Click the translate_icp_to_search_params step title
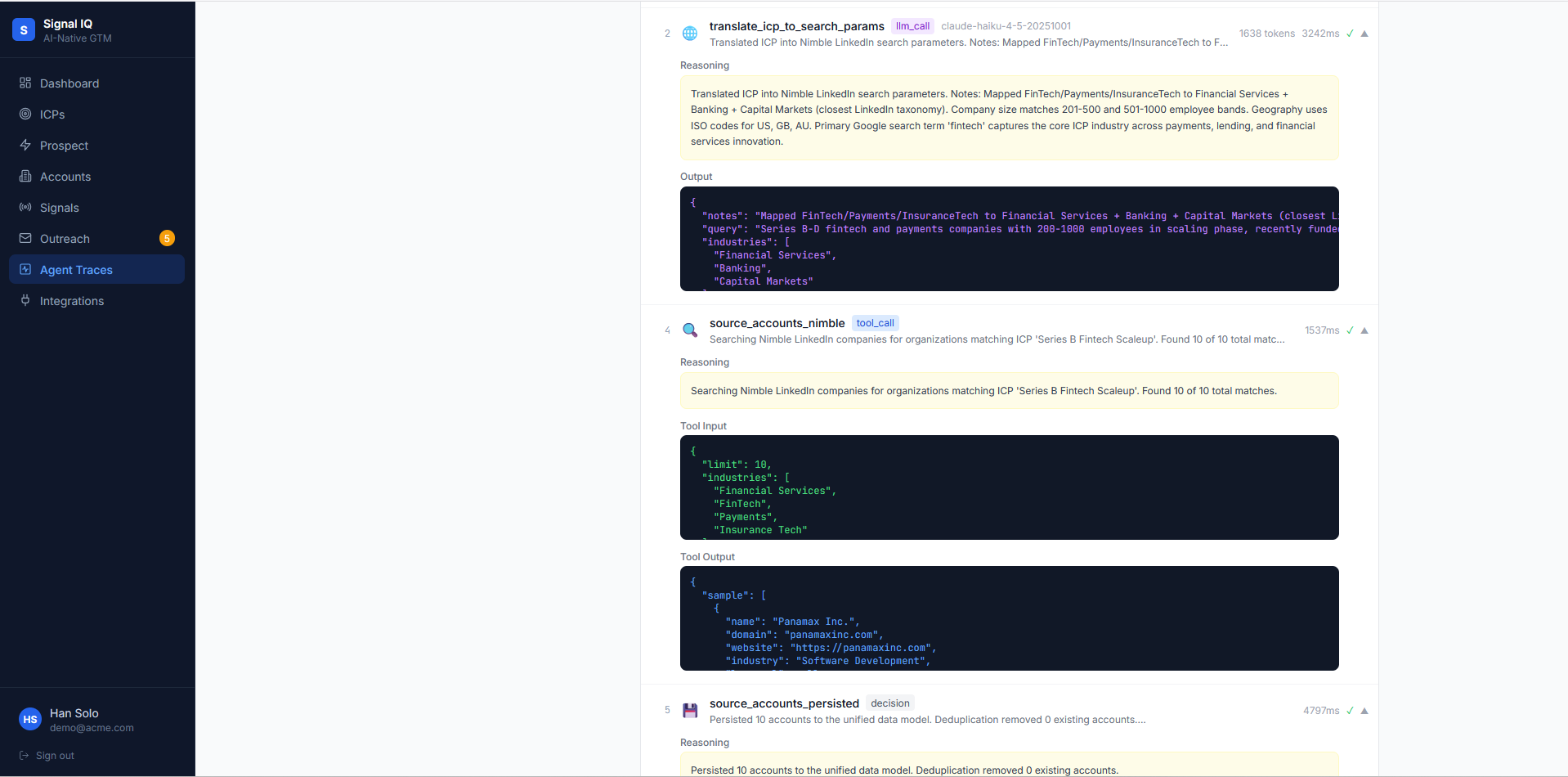1568x777 pixels. pyautogui.click(x=796, y=26)
